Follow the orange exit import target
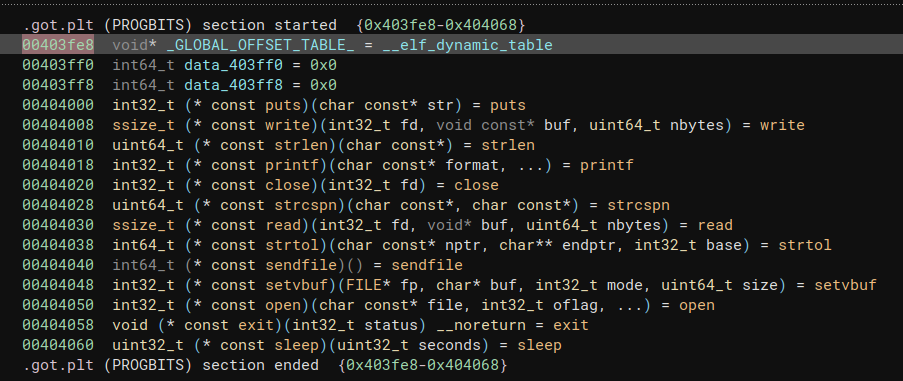The width and height of the screenshot is (903, 381). click(571, 325)
